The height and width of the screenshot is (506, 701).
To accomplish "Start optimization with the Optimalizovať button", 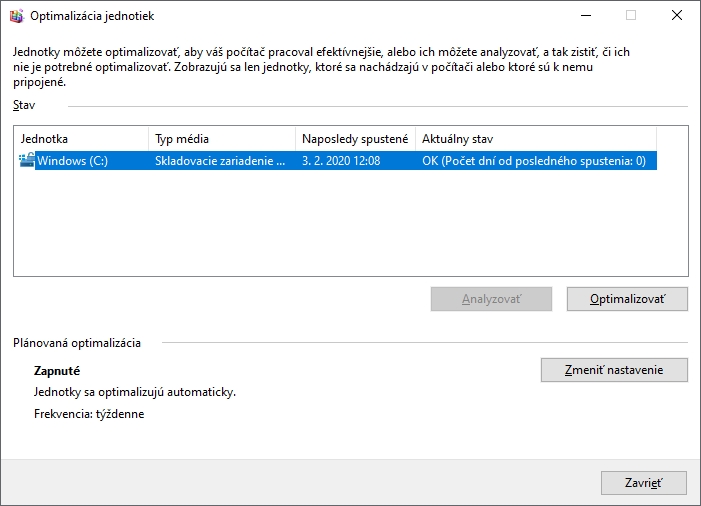I will pyautogui.click(x=627, y=299).
